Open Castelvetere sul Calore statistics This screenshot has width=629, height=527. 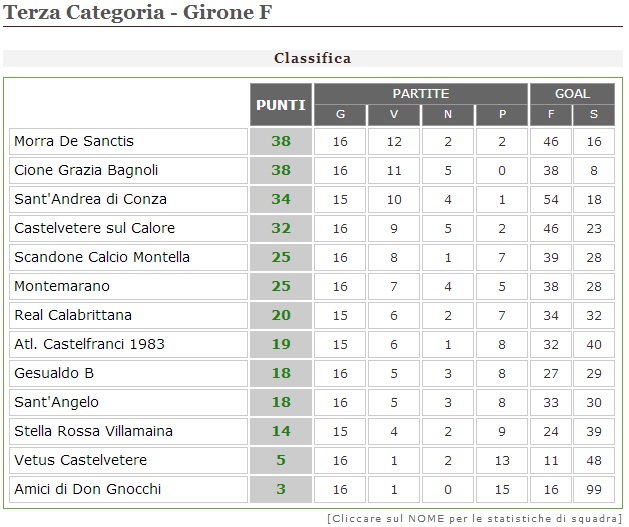(x=95, y=228)
